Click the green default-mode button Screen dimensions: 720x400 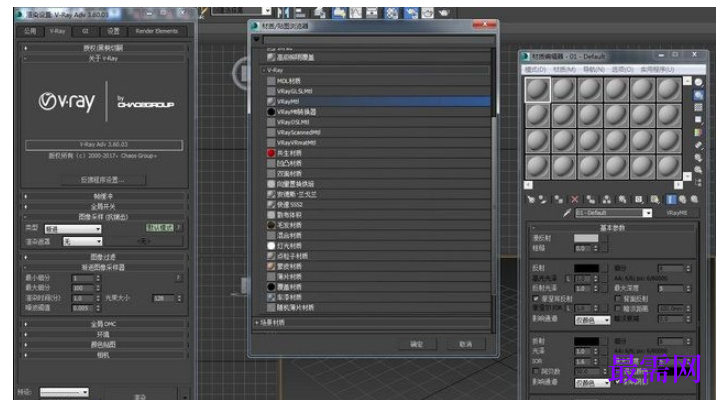point(160,227)
